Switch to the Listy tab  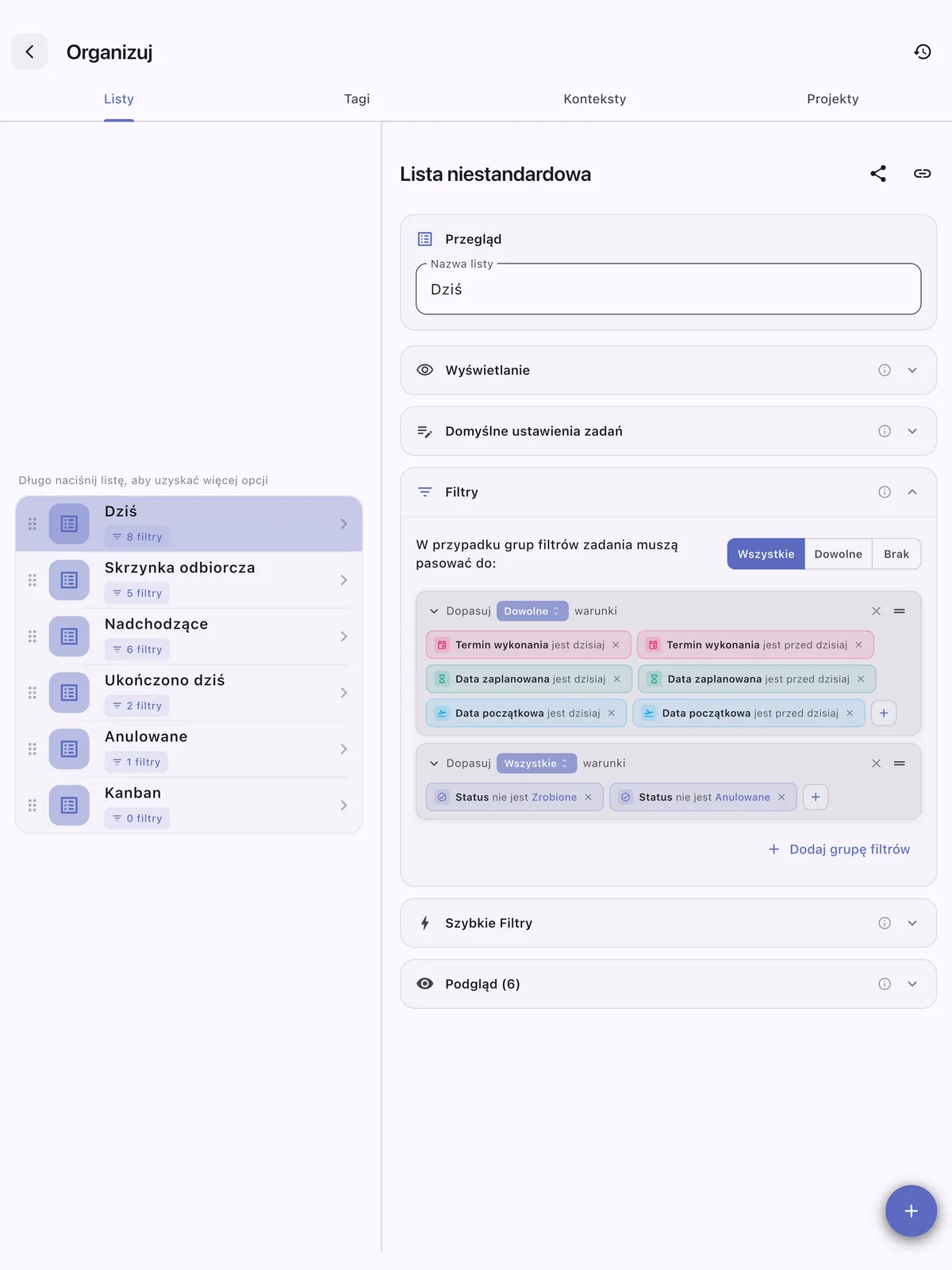click(119, 99)
